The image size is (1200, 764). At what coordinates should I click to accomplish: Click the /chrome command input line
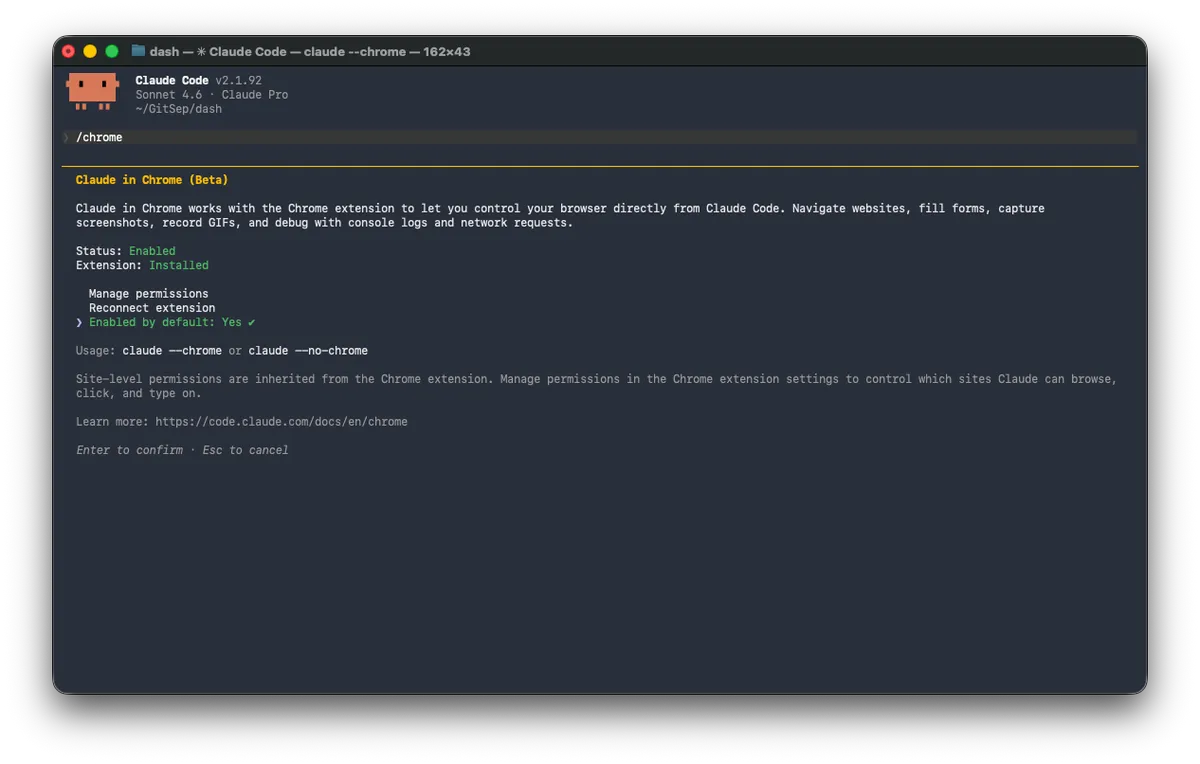pos(600,137)
